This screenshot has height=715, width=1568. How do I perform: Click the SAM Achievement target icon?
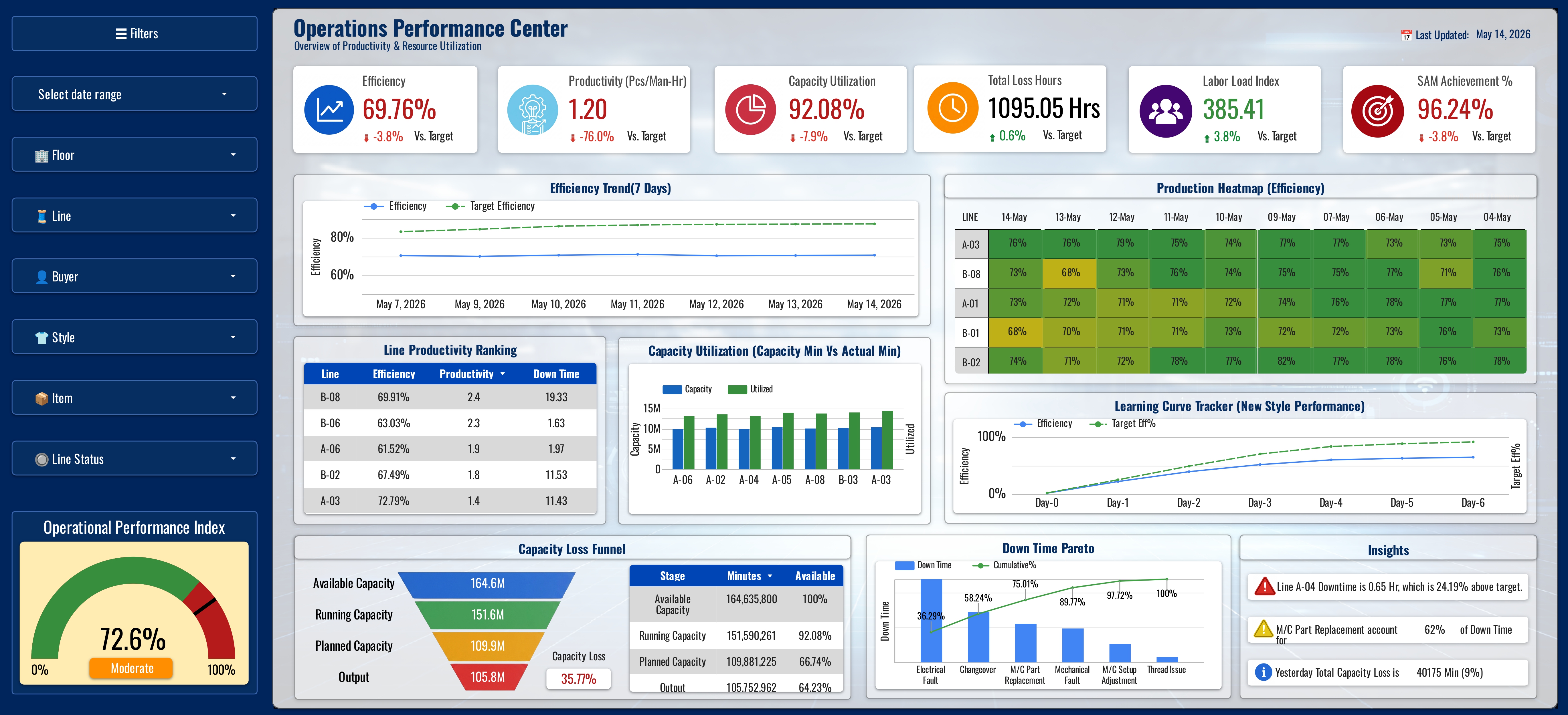coord(1377,111)
